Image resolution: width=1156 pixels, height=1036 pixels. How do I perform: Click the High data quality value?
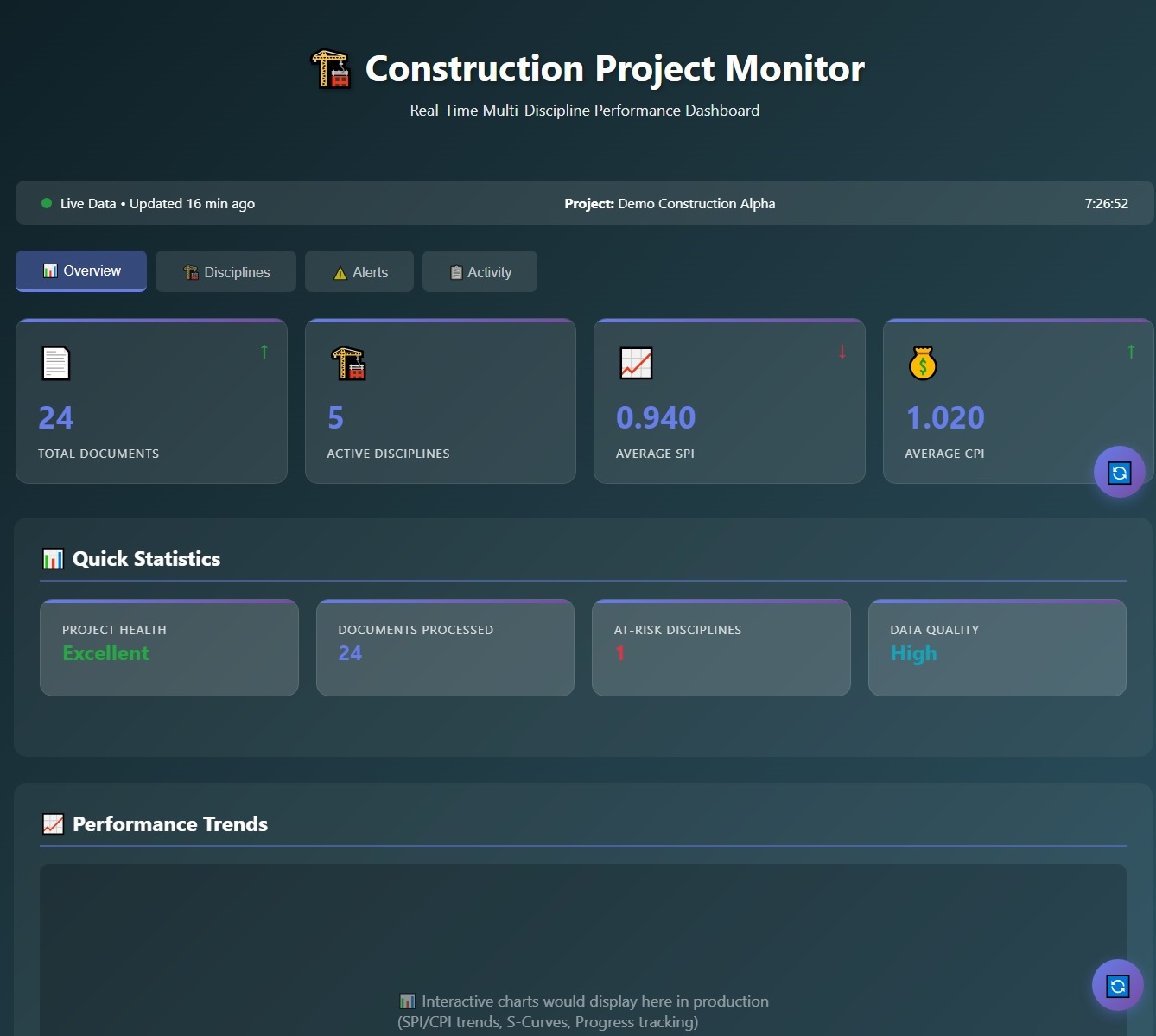[x=913, y=653]
